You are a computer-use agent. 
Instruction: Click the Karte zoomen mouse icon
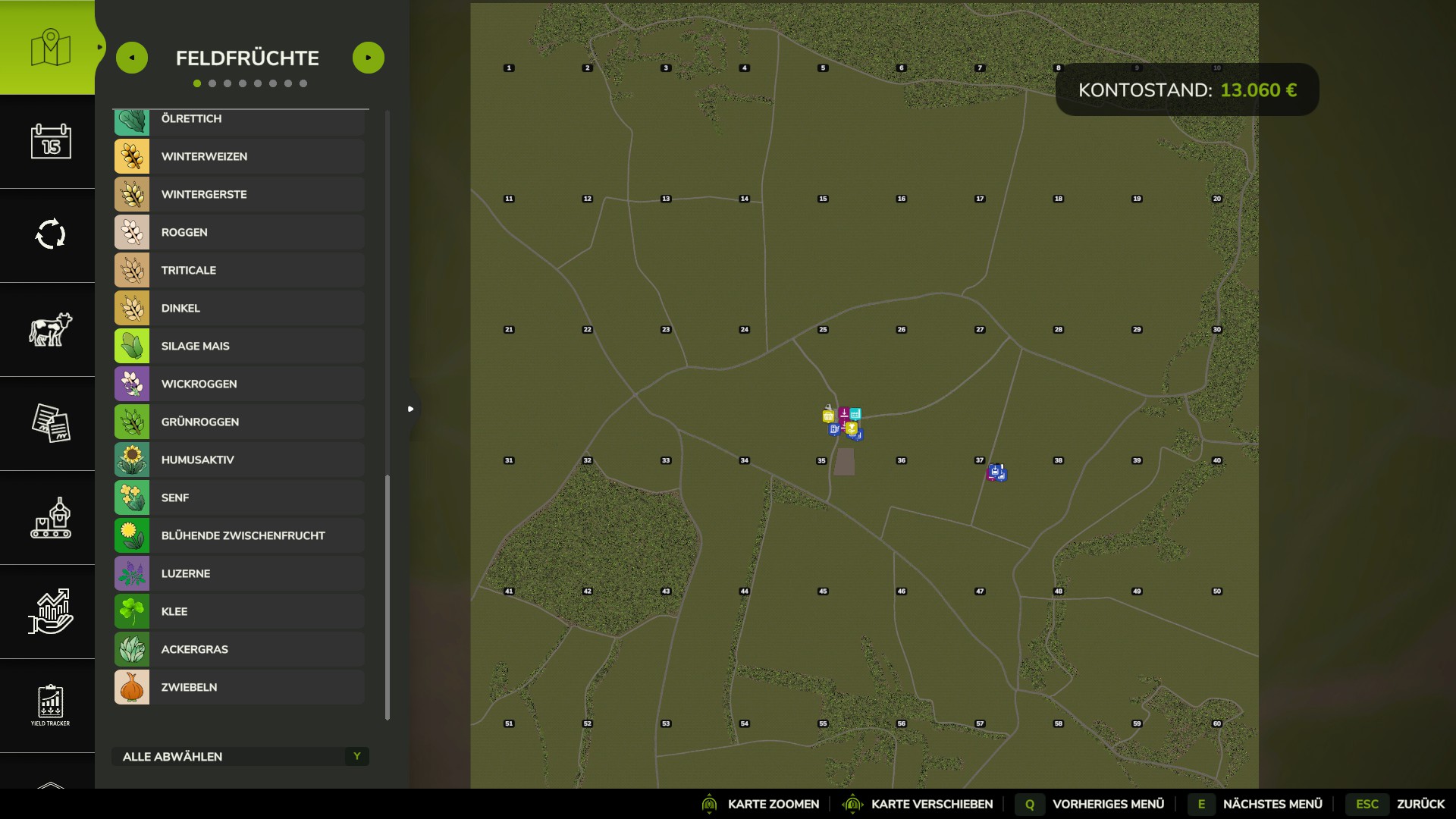click(709, 804)
